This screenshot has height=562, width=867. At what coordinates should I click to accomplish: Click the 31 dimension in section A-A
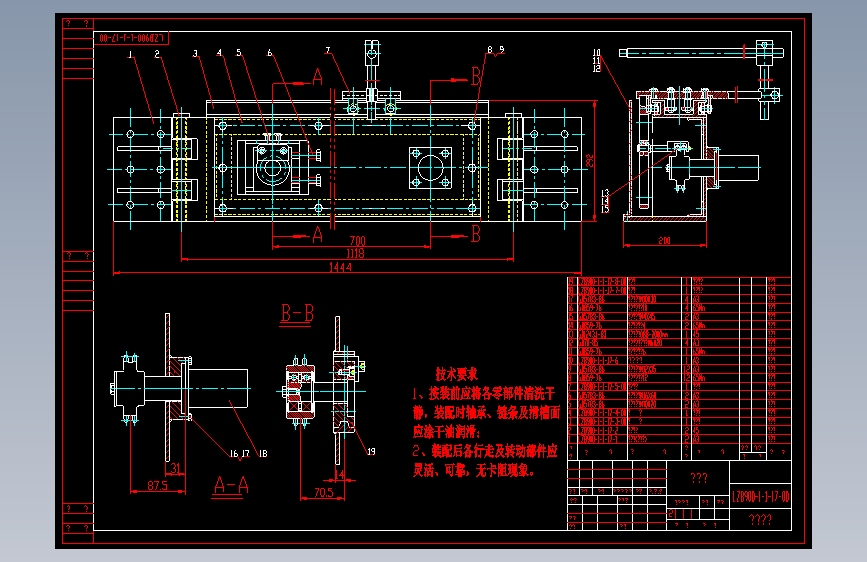(x=176, y=468)
